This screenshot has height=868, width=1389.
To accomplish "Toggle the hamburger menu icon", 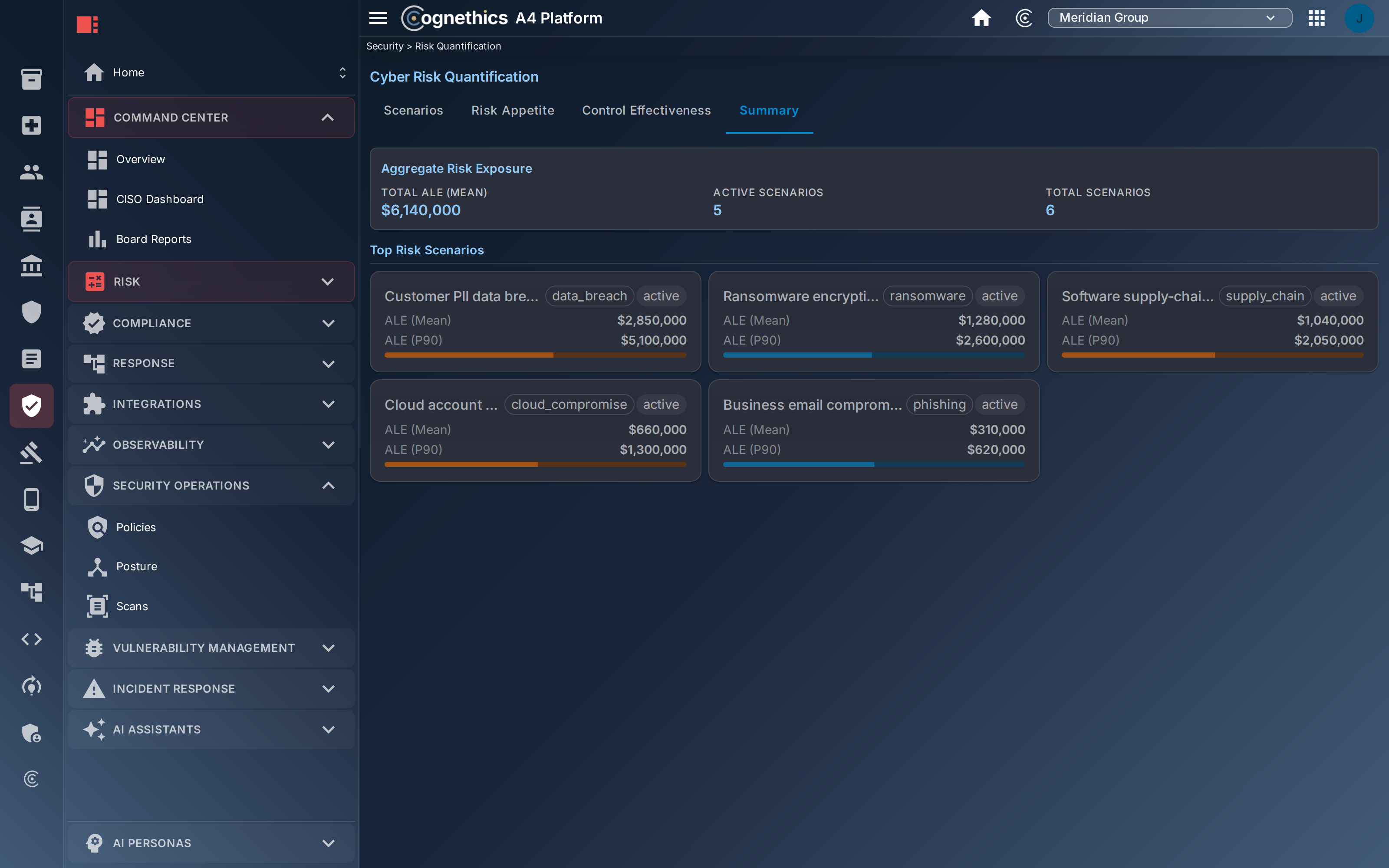I will (378, 18).
